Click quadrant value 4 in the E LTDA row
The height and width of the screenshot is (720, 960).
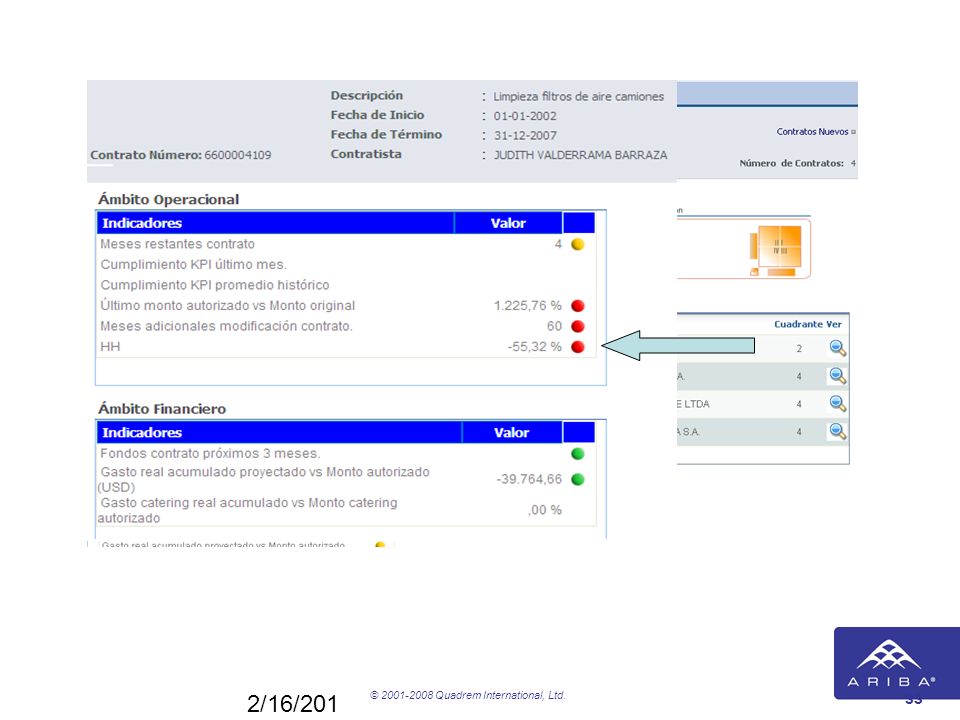[799, 404]
